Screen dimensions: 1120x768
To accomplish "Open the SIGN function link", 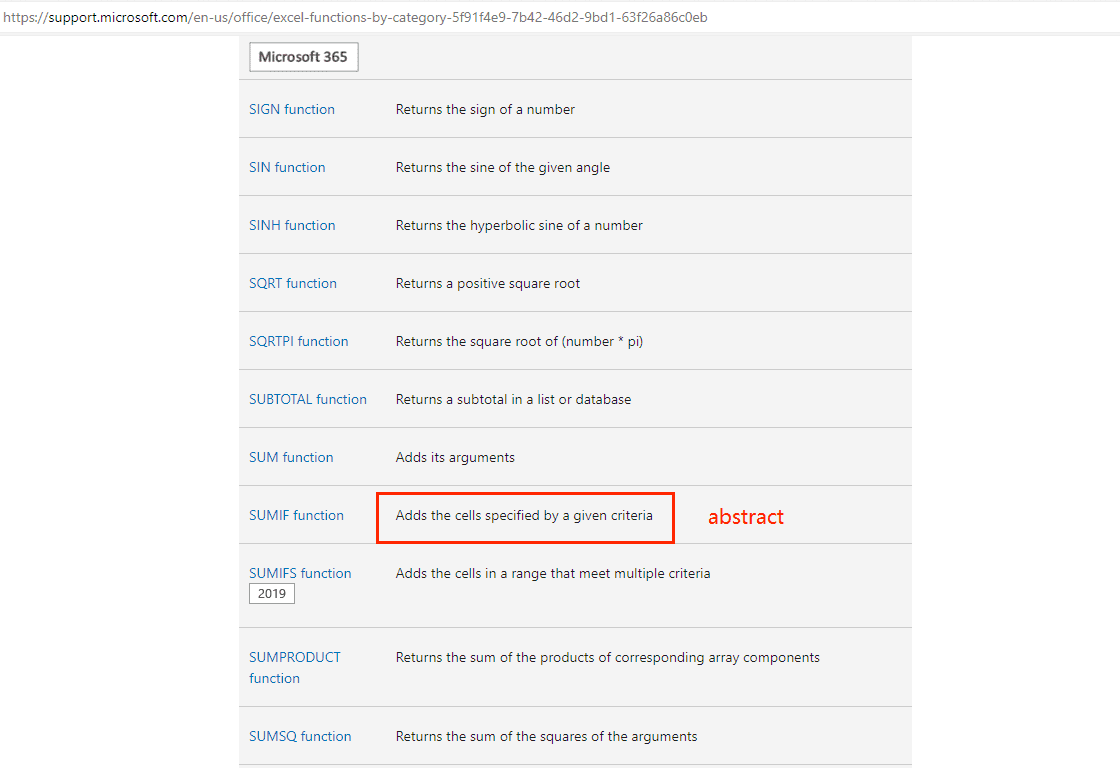I will point(291,109).
